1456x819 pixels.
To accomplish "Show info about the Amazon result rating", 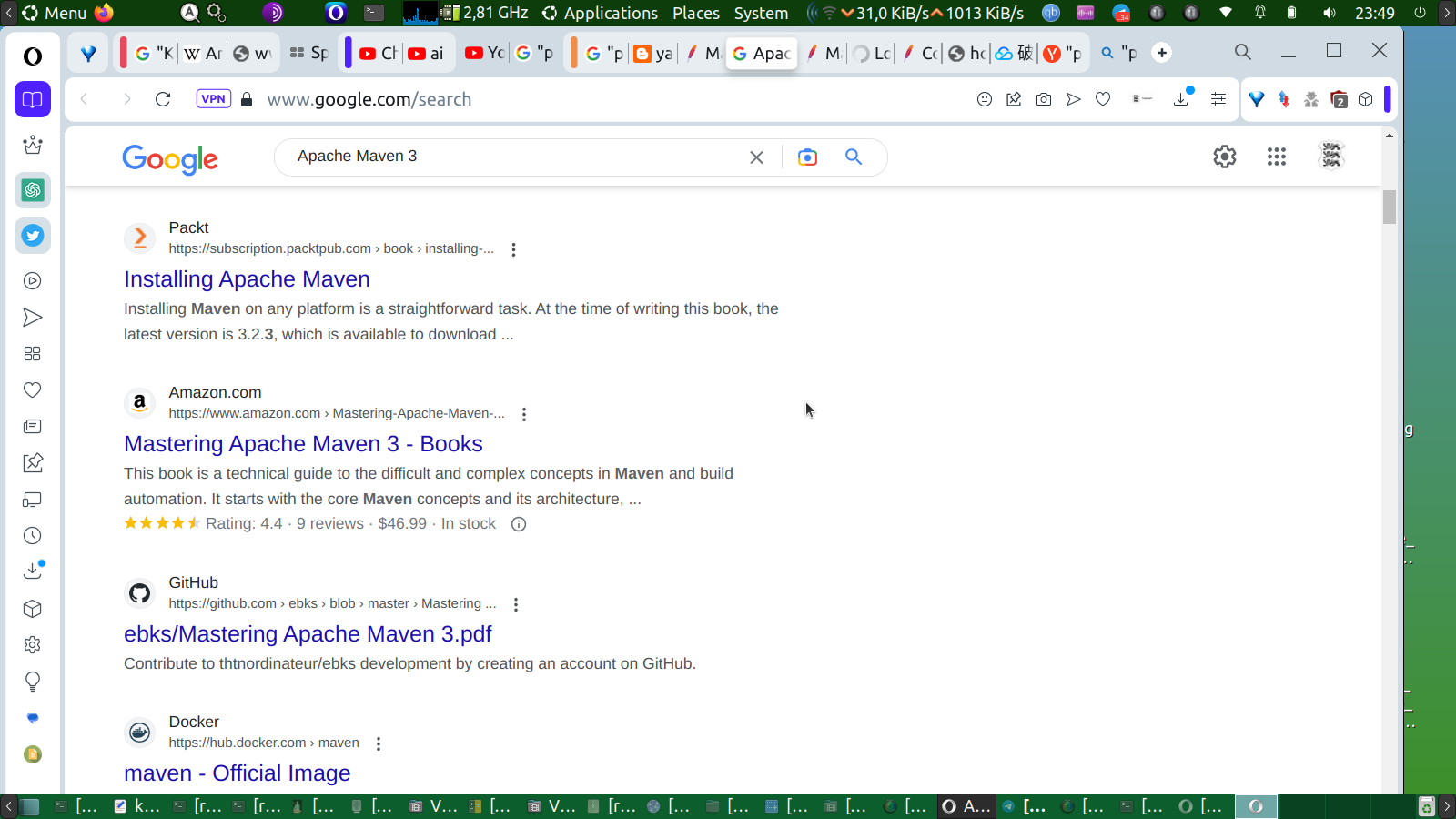I will pyautogui.click(x=519, y=524).
